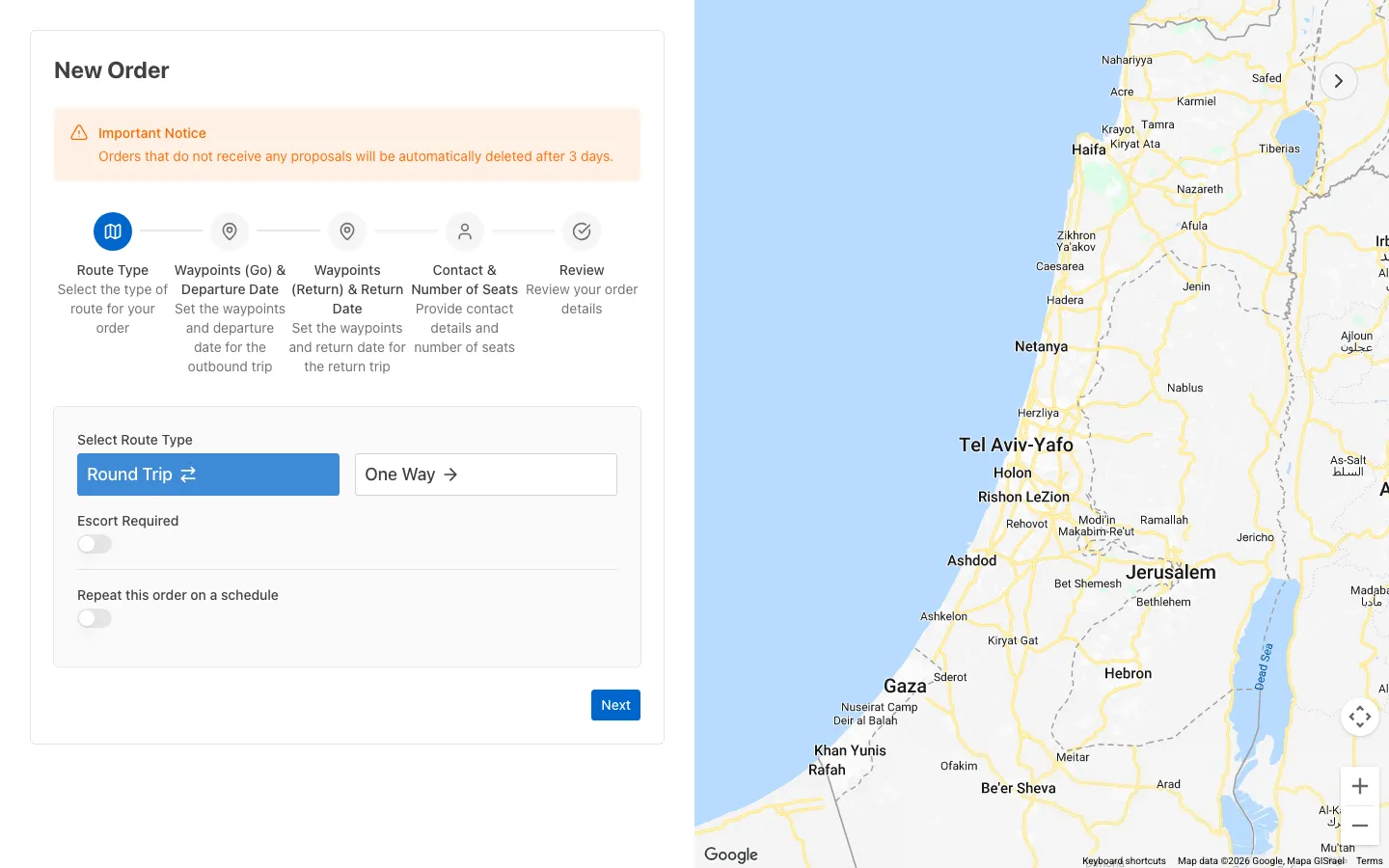Click the Hebron label on the map
This screenshot has width=1389, height=868.
1129,673
